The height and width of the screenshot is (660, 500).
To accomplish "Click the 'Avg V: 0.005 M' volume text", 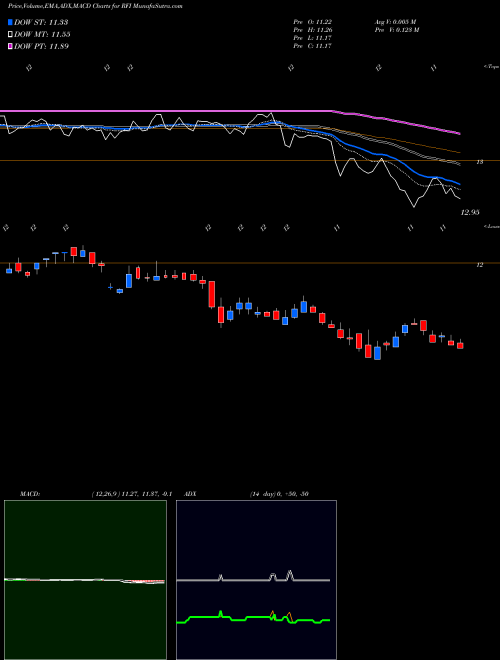I will pyautogui.click(x=396, y=22).
